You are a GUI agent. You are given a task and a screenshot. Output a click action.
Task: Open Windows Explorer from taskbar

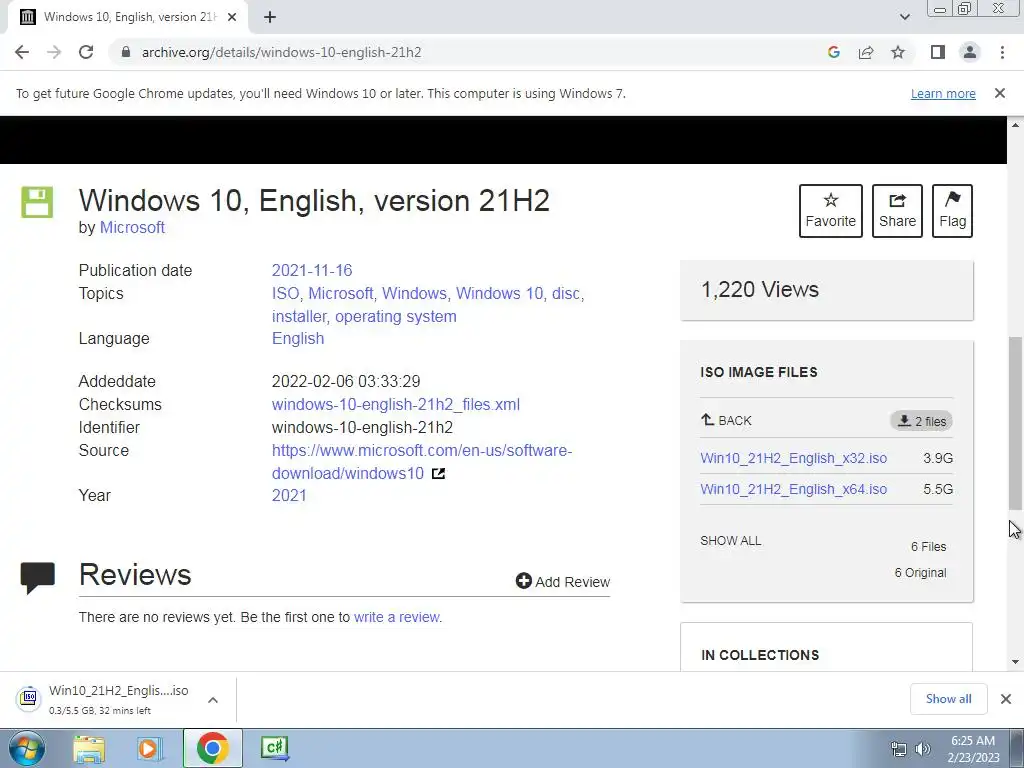[89, 748]
